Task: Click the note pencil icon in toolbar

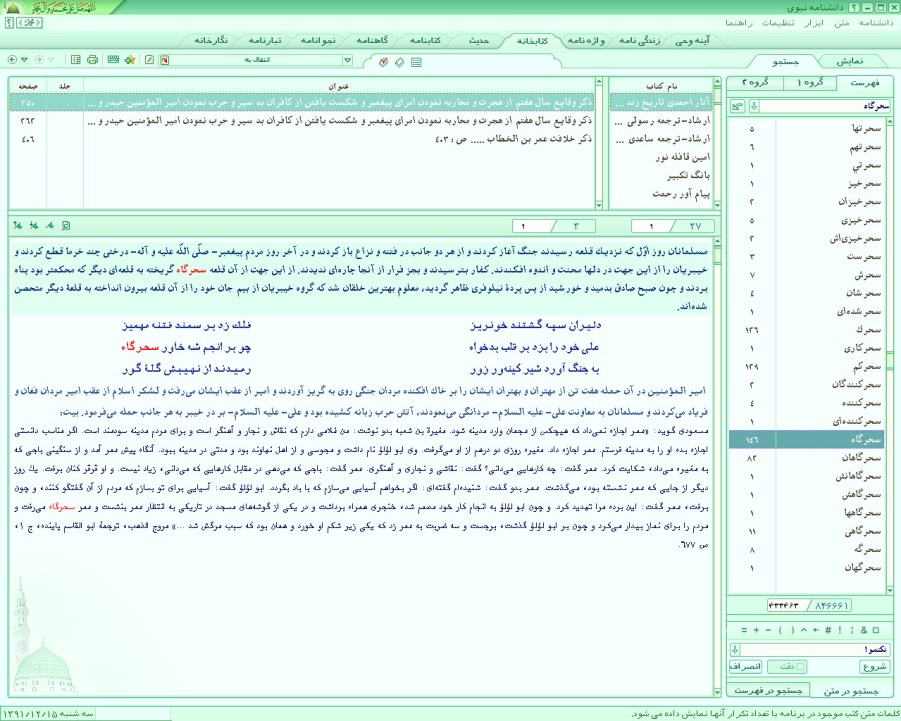Action: tap(149, 60)
